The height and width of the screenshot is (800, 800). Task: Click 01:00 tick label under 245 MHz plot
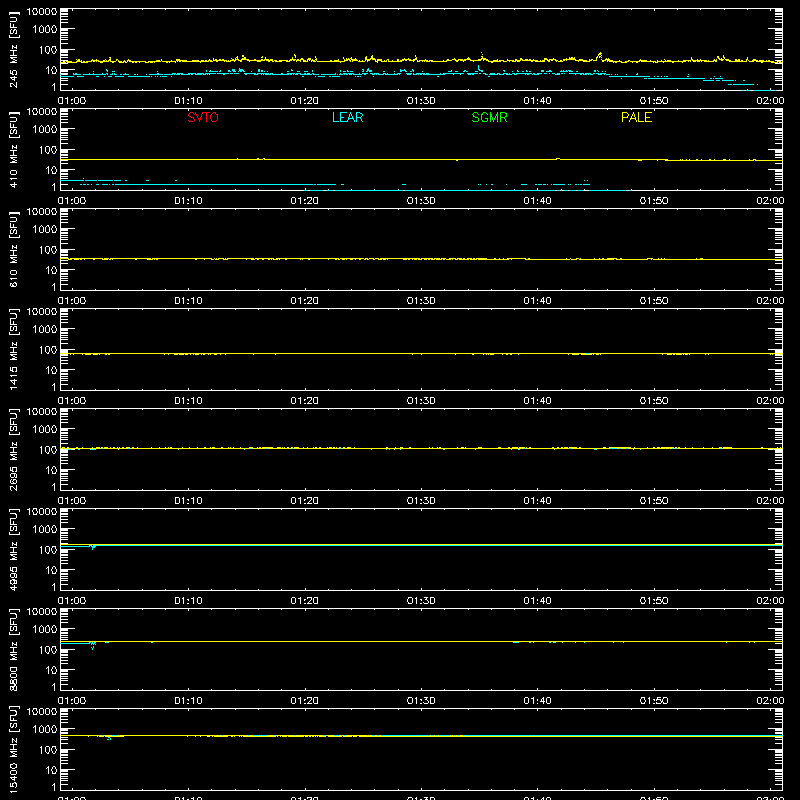72,101
